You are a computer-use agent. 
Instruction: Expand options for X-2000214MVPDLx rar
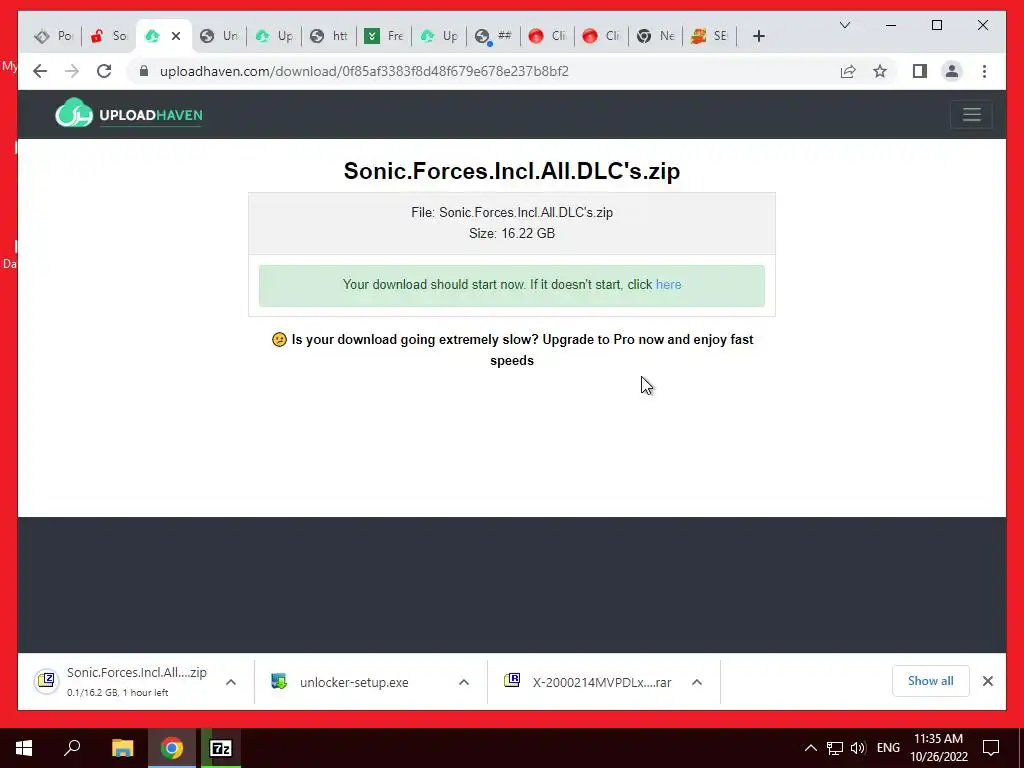tap(697, 682)
